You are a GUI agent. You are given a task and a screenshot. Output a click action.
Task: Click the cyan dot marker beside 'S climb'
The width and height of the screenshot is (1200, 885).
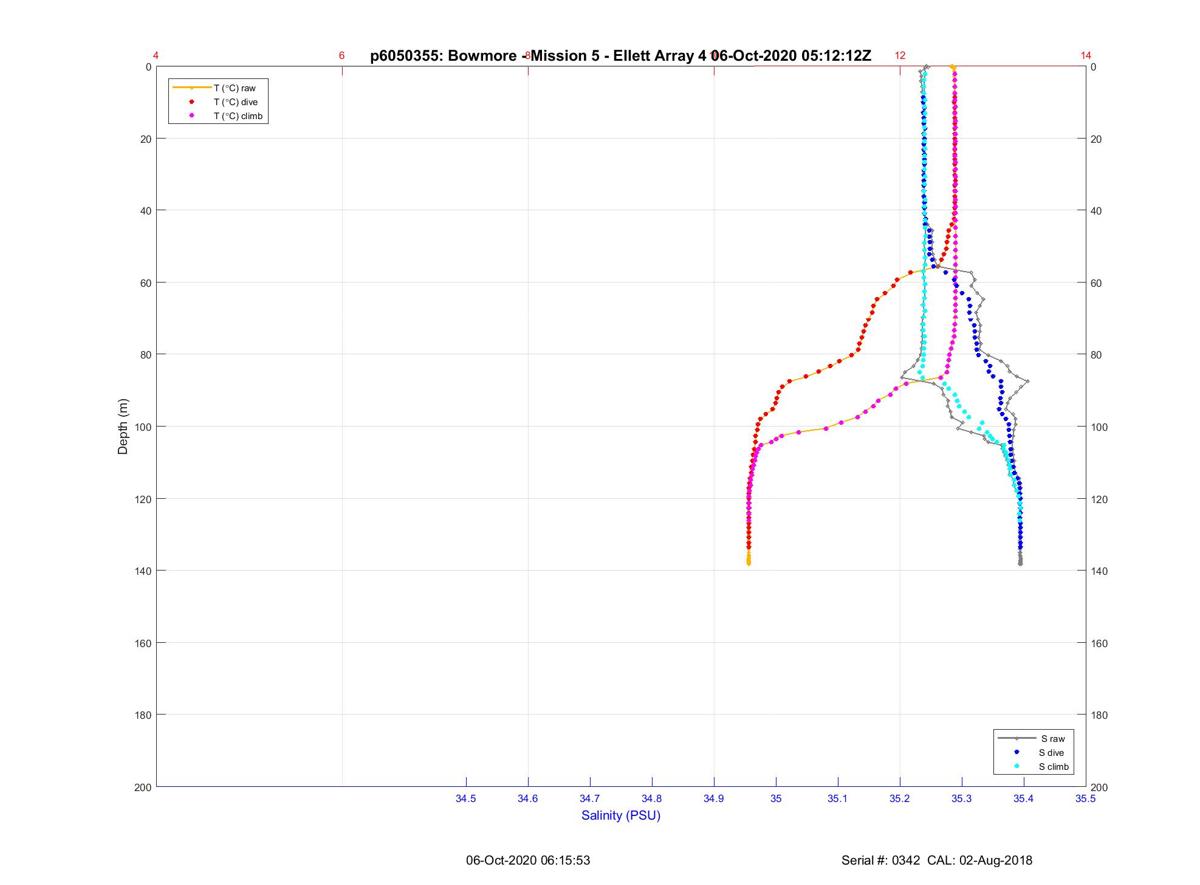tap(1017, 766)
